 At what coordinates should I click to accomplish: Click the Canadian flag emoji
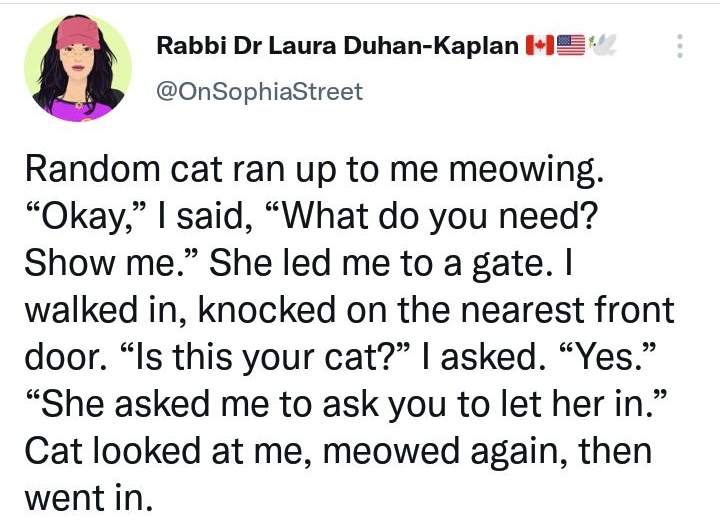[x=540, y=45]
